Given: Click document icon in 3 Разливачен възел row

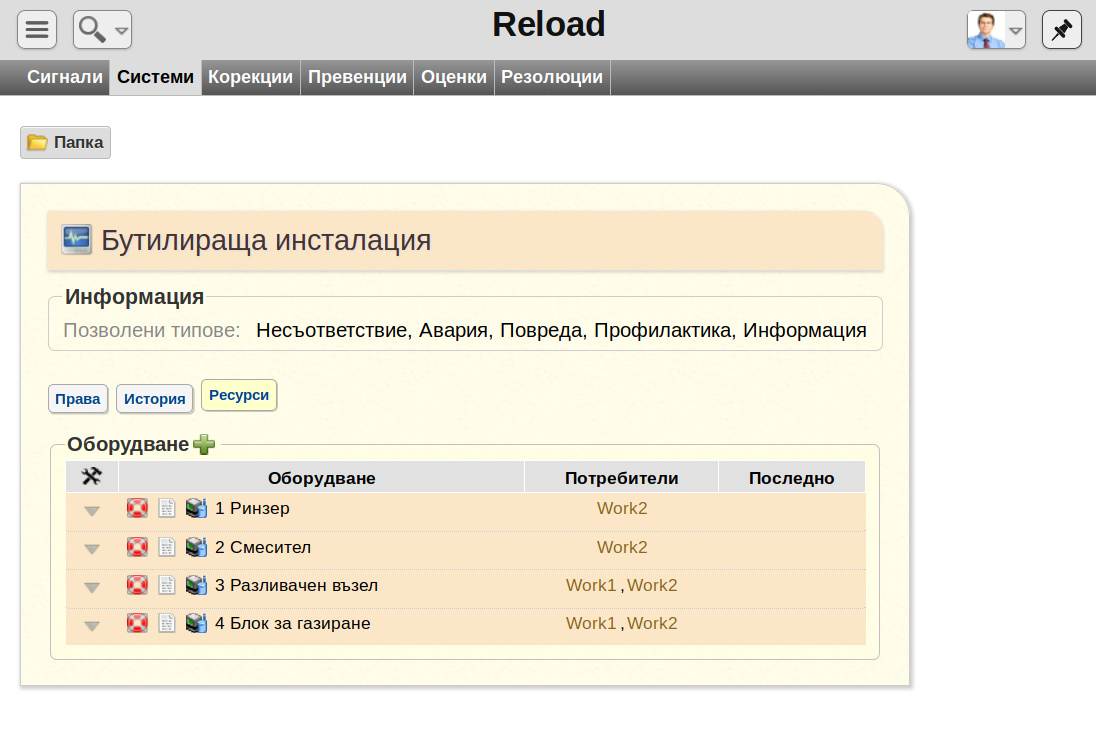Looking at the screenshot, I should [166, 585].
